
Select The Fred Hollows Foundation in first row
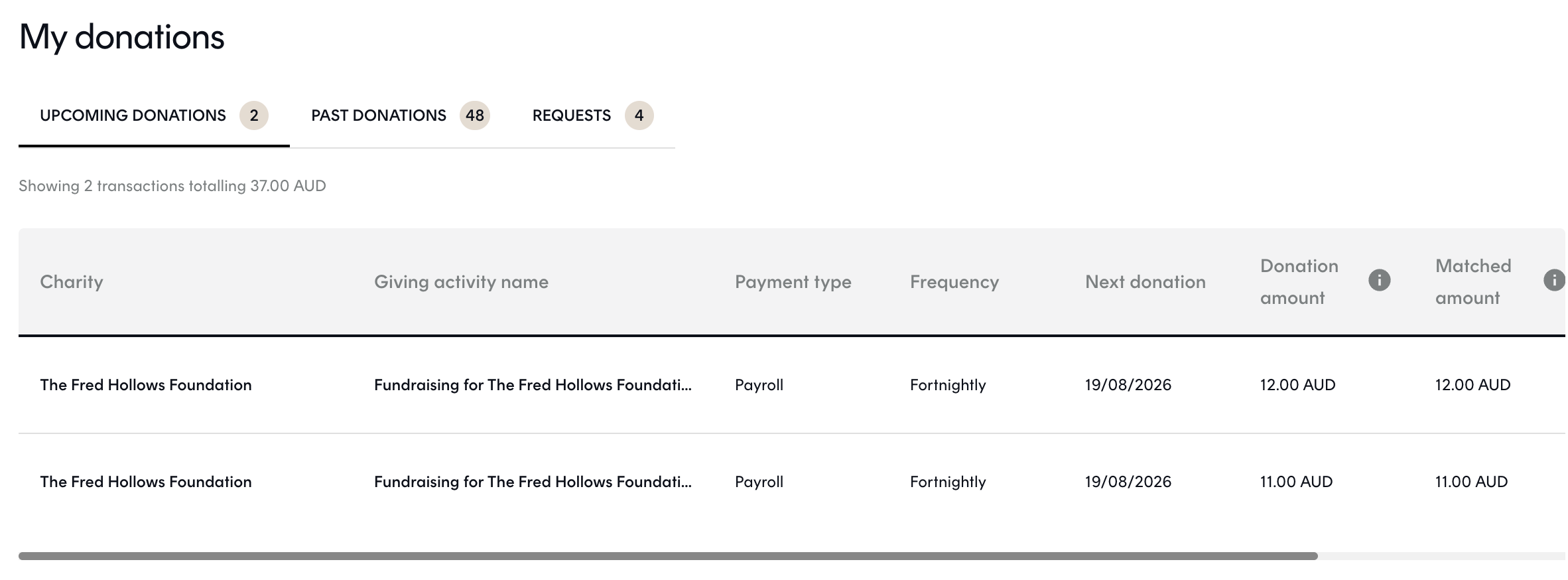pyautogui.click(x=146, y=385)
